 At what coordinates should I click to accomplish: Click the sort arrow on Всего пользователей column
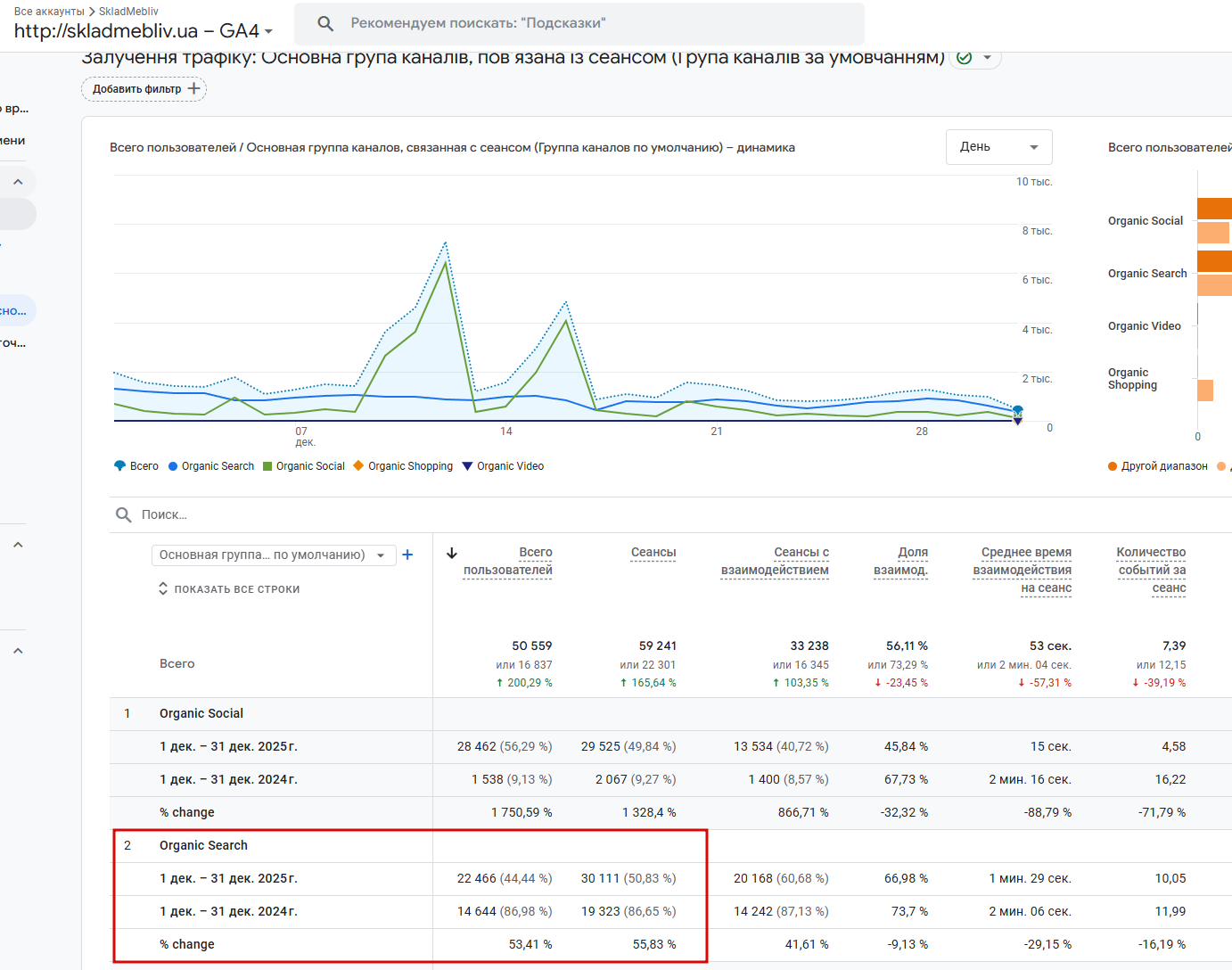tap(452, 554)
